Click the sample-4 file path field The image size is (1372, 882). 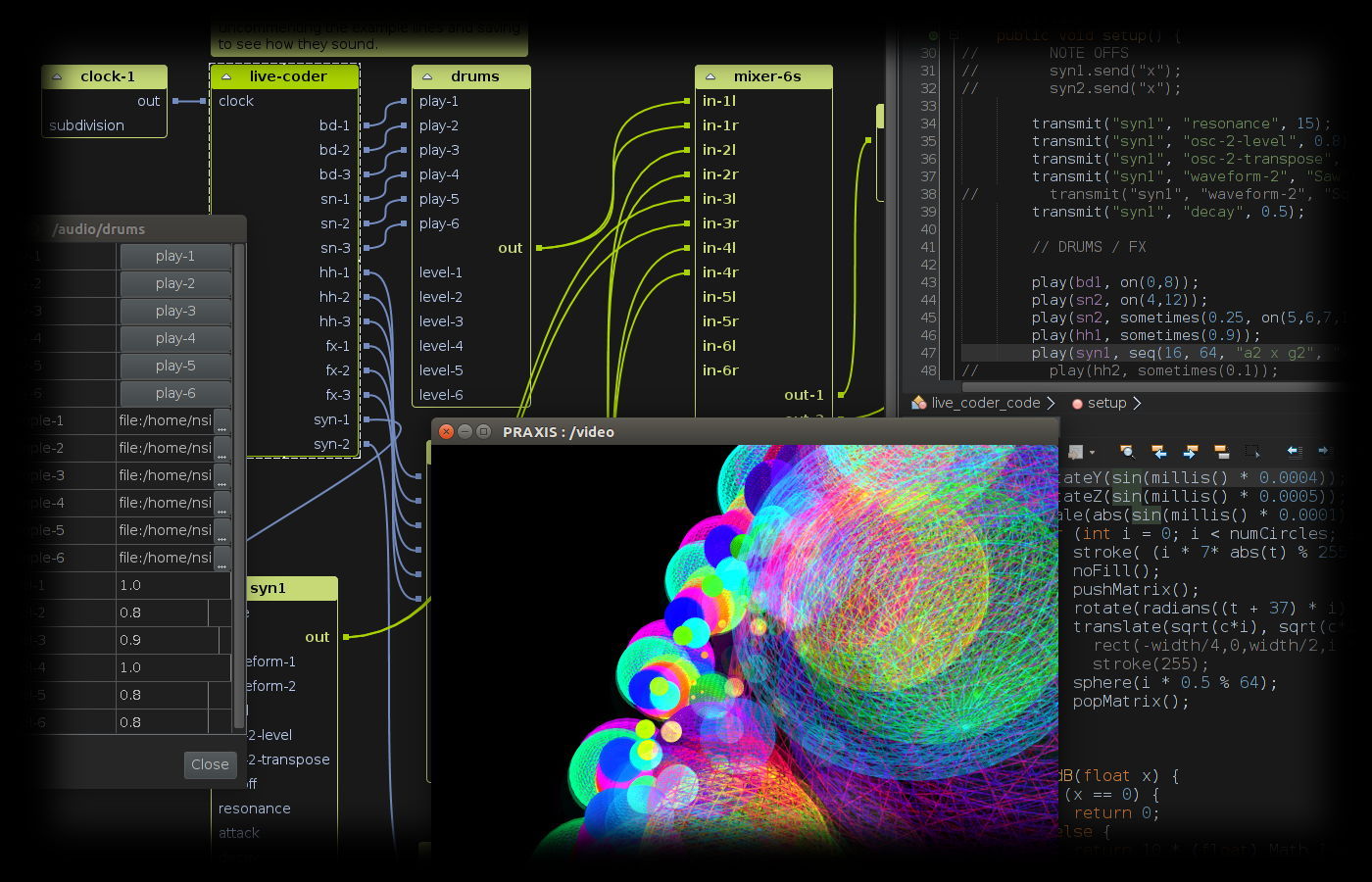[x=165, y=503]
